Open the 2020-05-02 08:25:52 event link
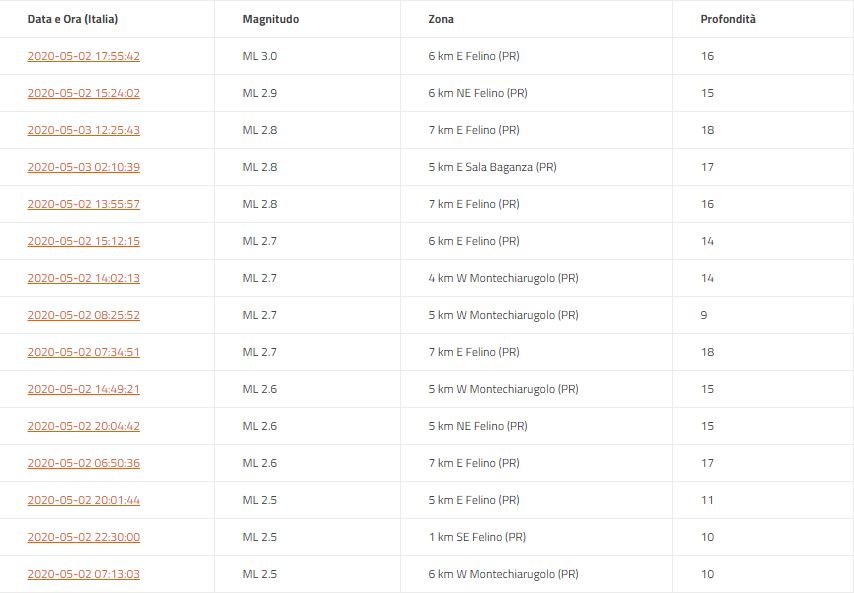The height and width of the screenshot is (593, 854). 83,315
